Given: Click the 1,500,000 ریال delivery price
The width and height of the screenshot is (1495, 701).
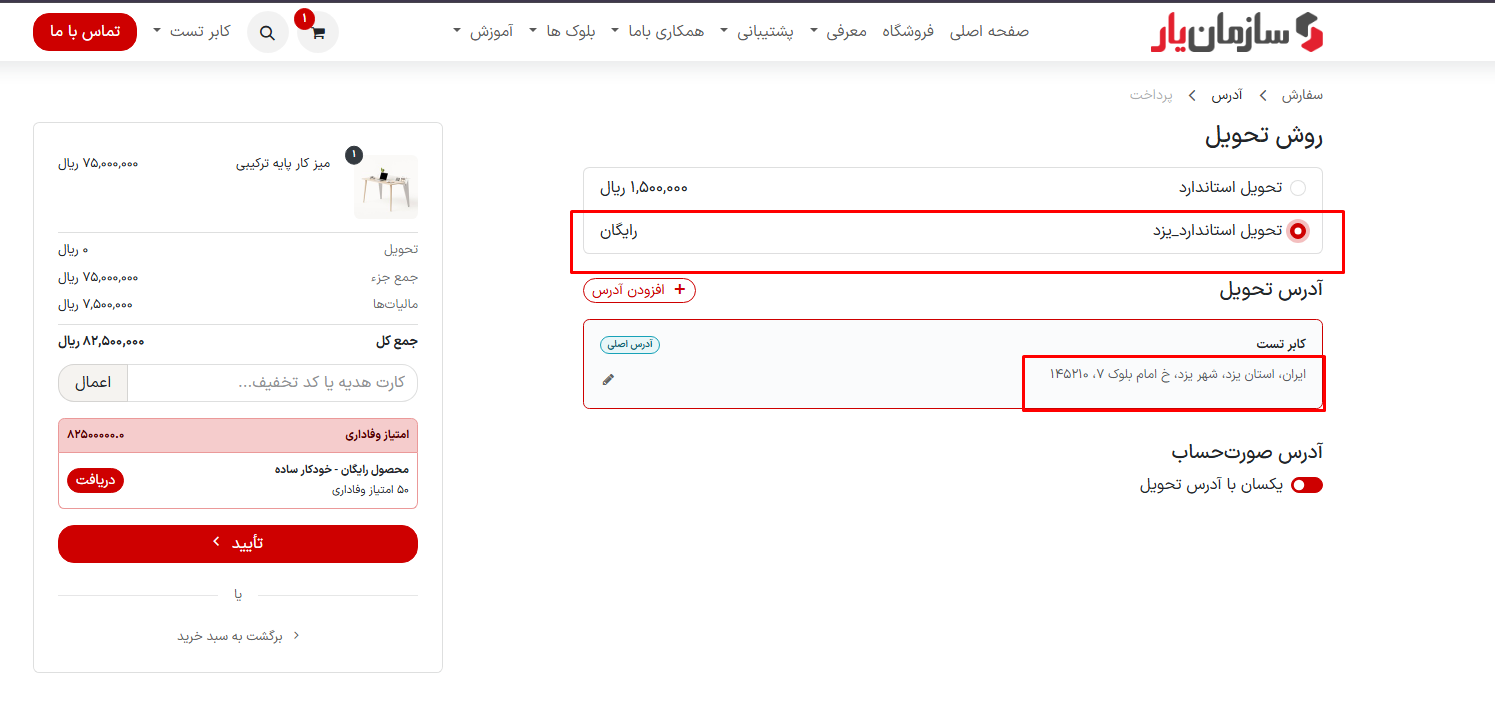Looking at the screenshot, I should click(644, 188).
